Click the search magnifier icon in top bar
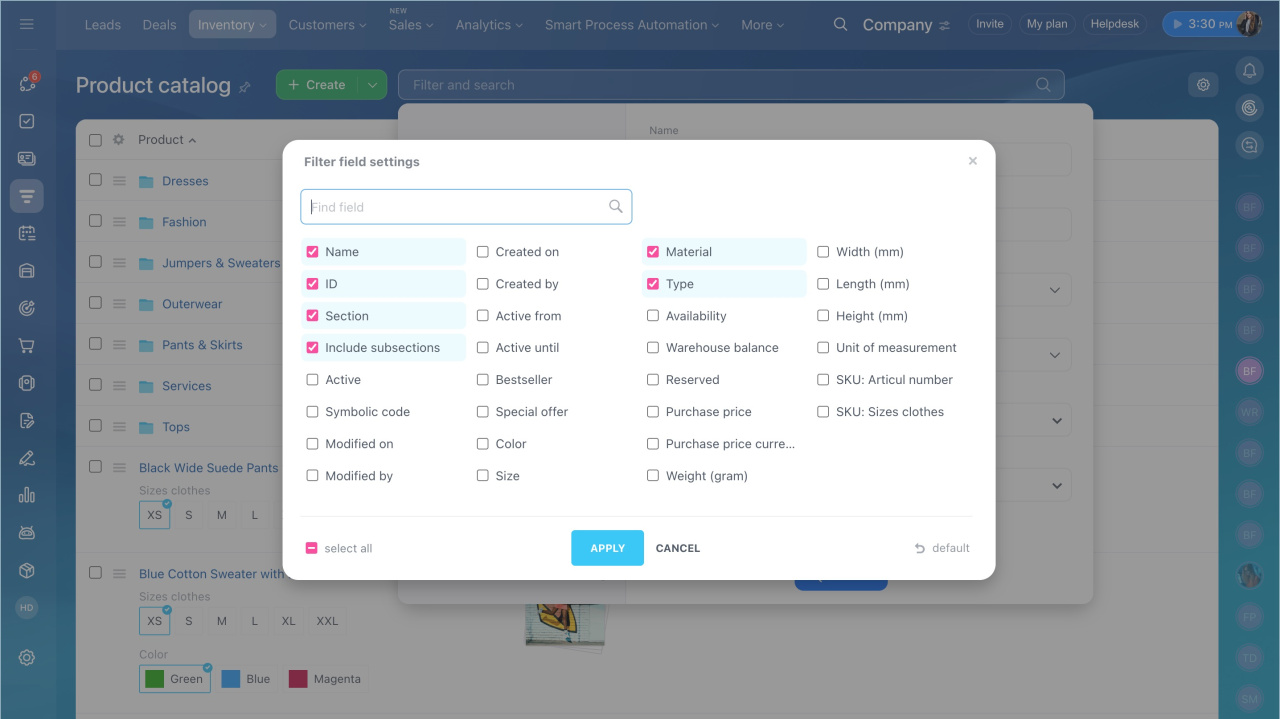Image resolution: width=1280 pixels, height=719 pixels. pyautogui.click(x=840, y=24)
